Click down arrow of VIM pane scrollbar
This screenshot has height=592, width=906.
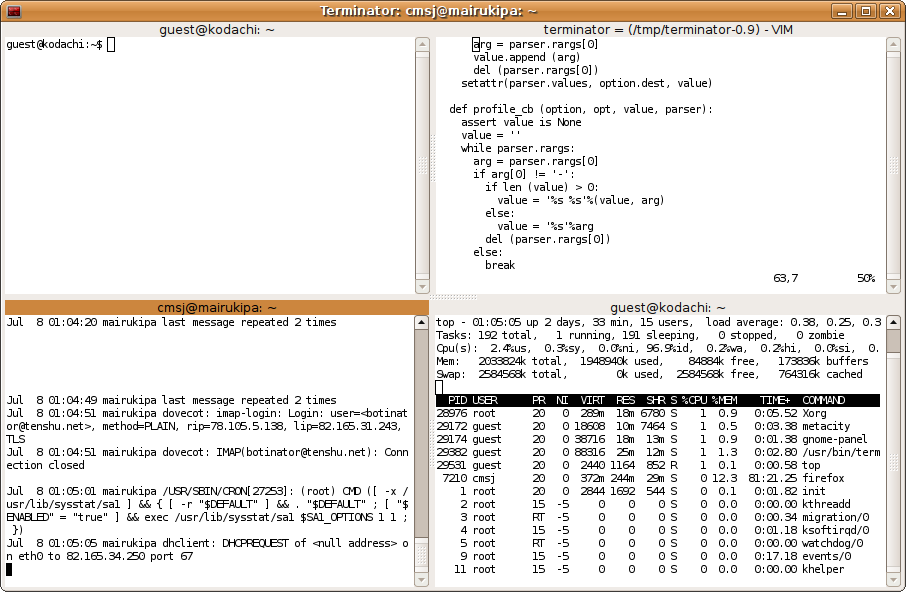[893, 282]
